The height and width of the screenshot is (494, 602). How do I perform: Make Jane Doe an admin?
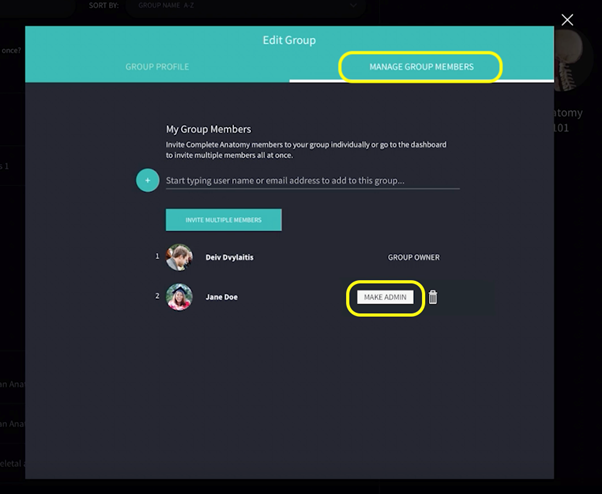coord(385,297)
